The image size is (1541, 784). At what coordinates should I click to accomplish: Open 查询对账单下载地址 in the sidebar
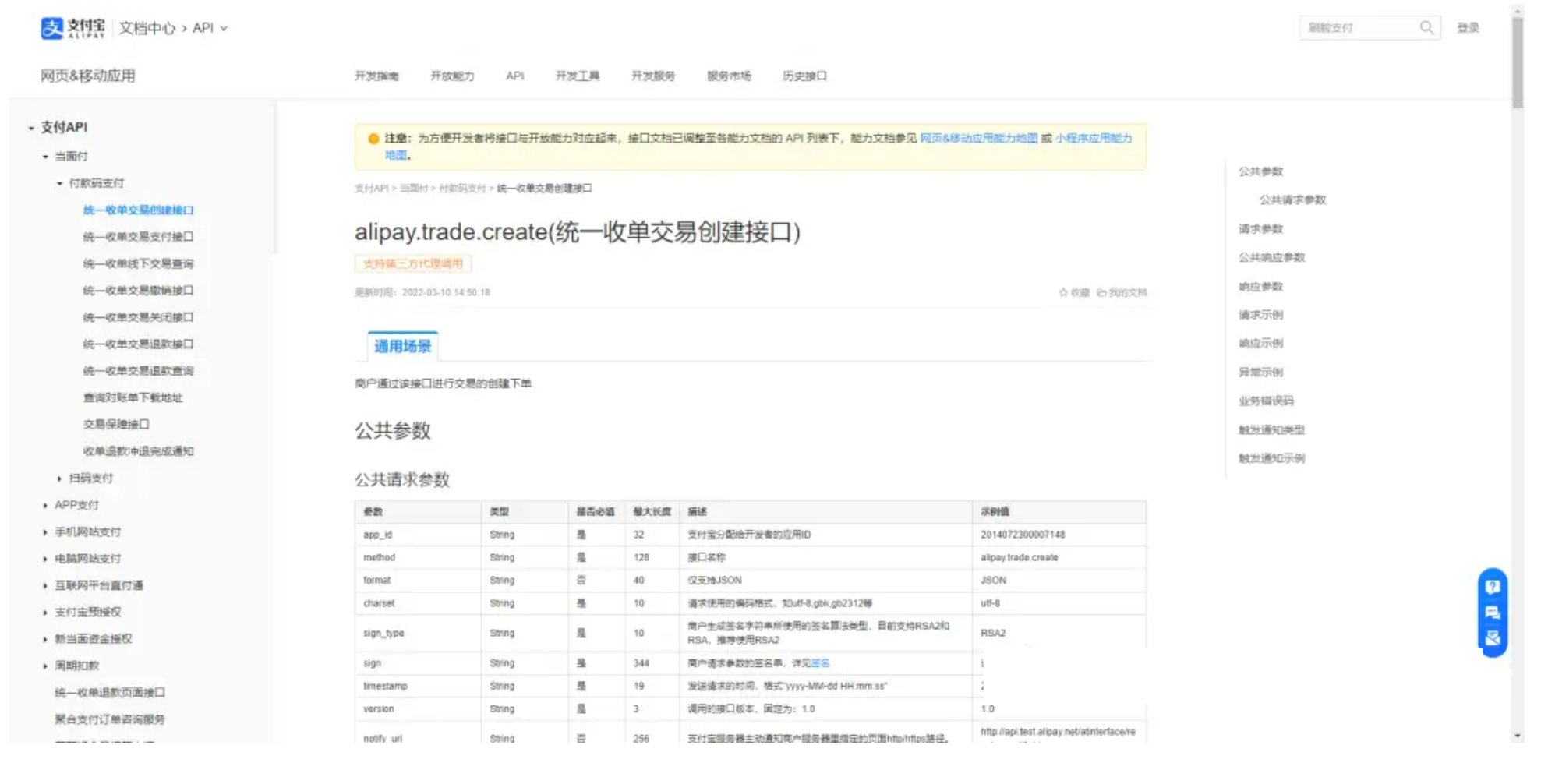coord(133,398)
